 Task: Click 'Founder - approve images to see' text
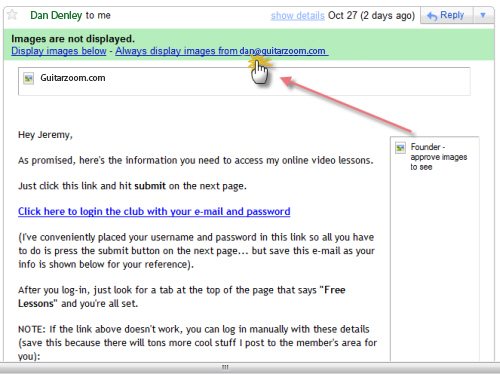point(439,157)
